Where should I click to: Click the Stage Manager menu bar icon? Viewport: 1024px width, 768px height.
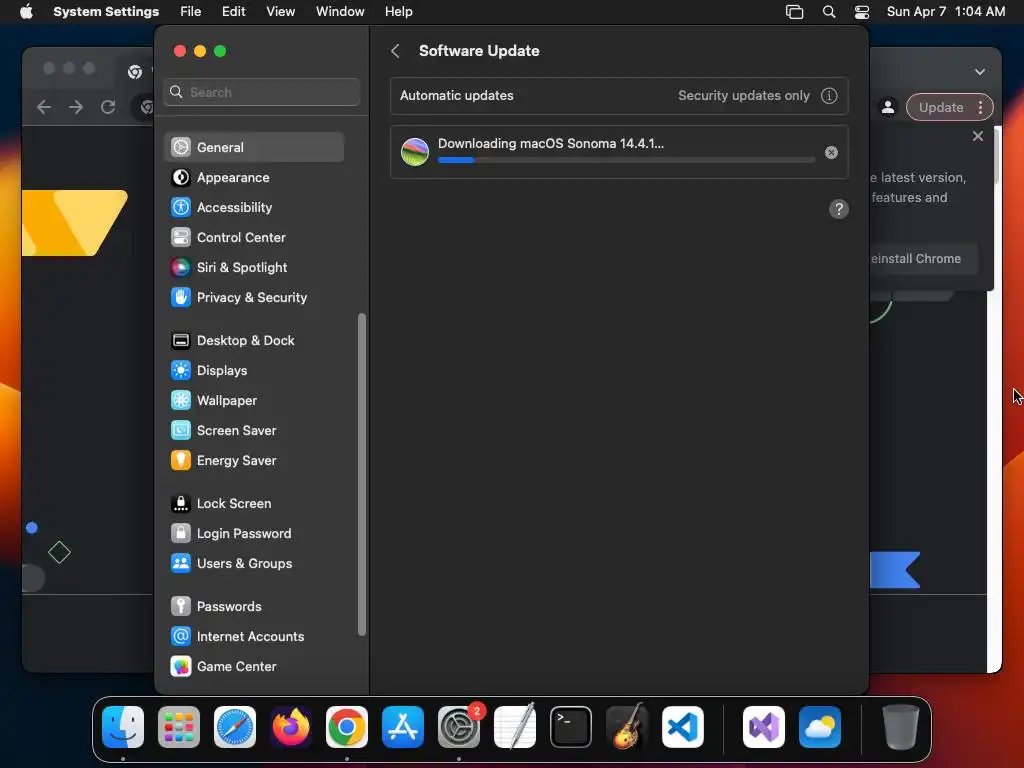tap(794, 12)
